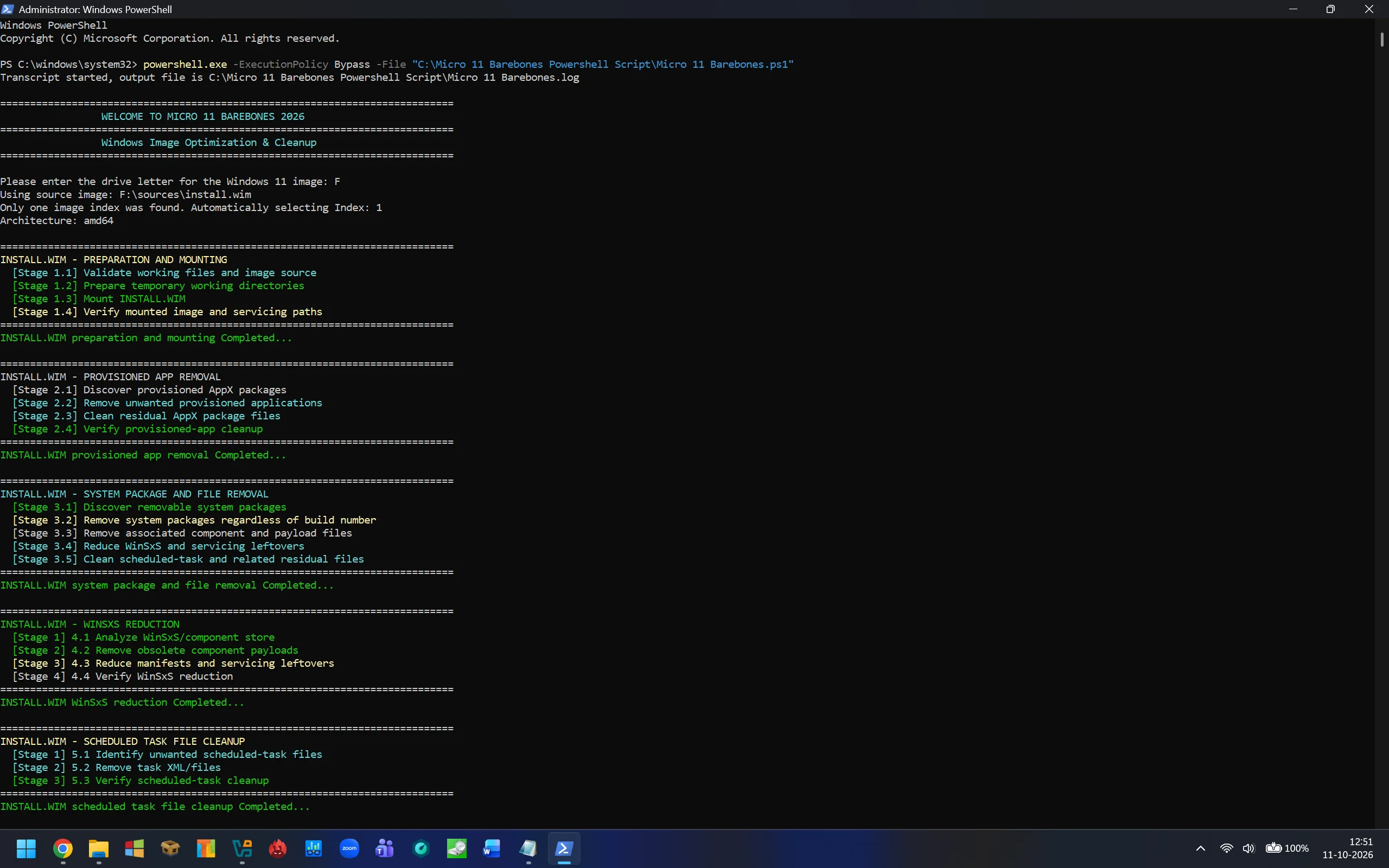Click the four-color Windows flag taskbar icon
This screenshot has height=868, width=1389.
[135, 848]
